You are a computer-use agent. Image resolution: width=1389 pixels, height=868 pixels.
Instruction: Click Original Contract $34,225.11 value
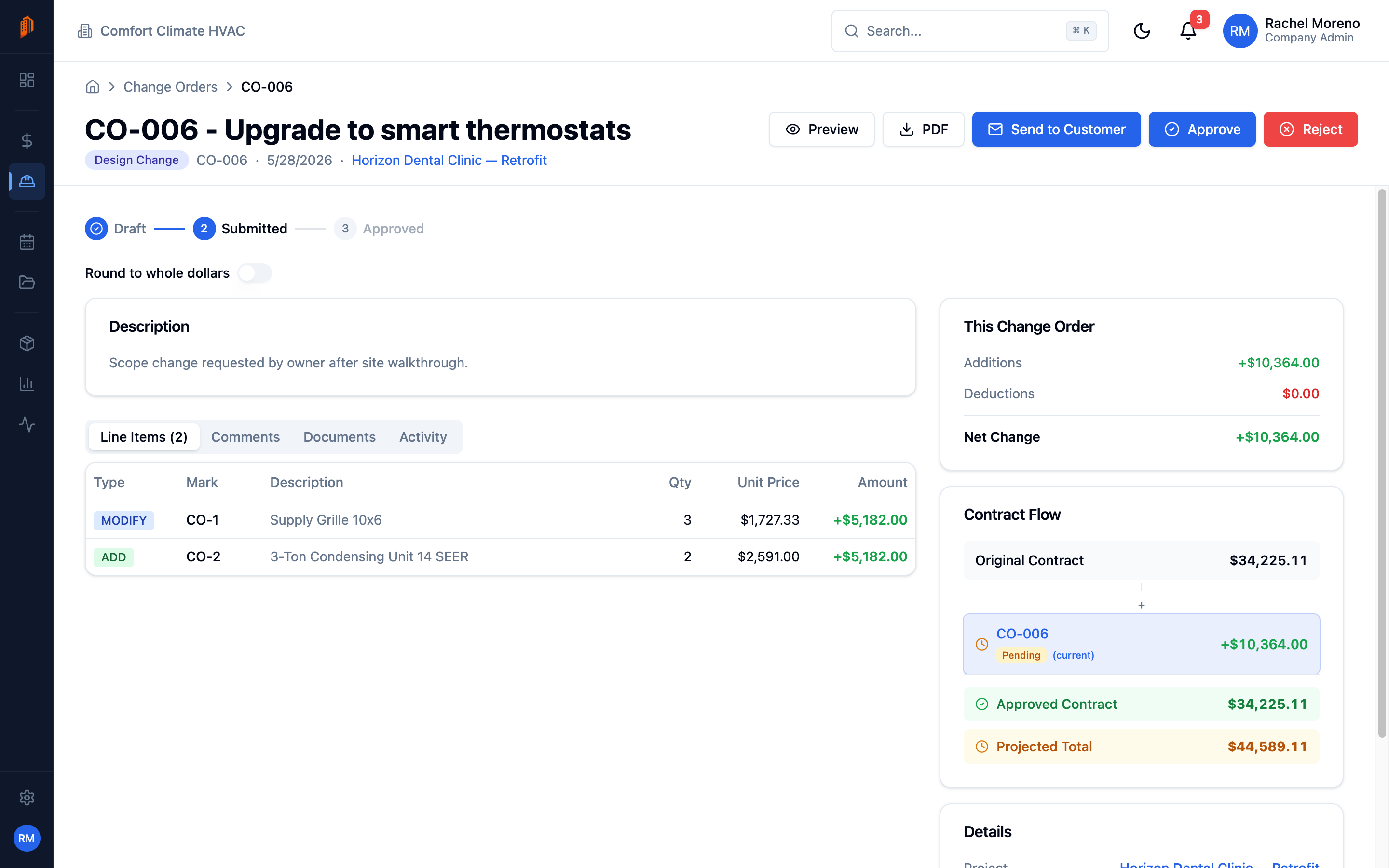click(x=1268, y=560)
